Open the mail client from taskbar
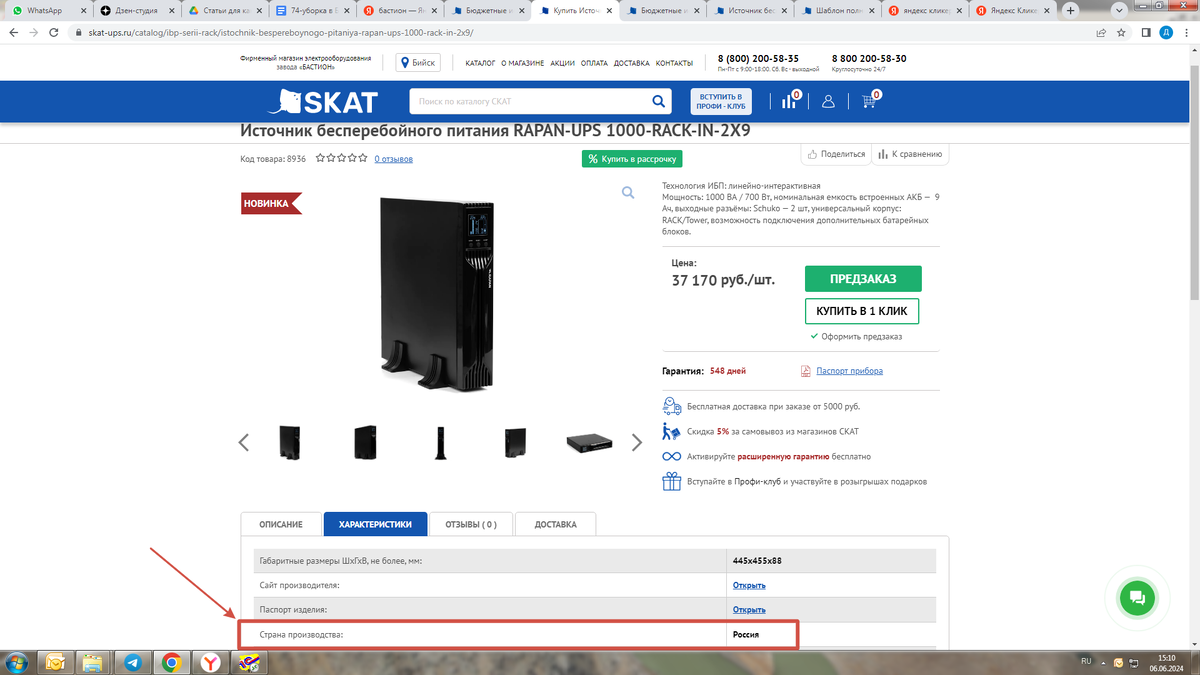Image resolution: width=1200 pixels, height=675 pixels. click(x=54, y=662)
